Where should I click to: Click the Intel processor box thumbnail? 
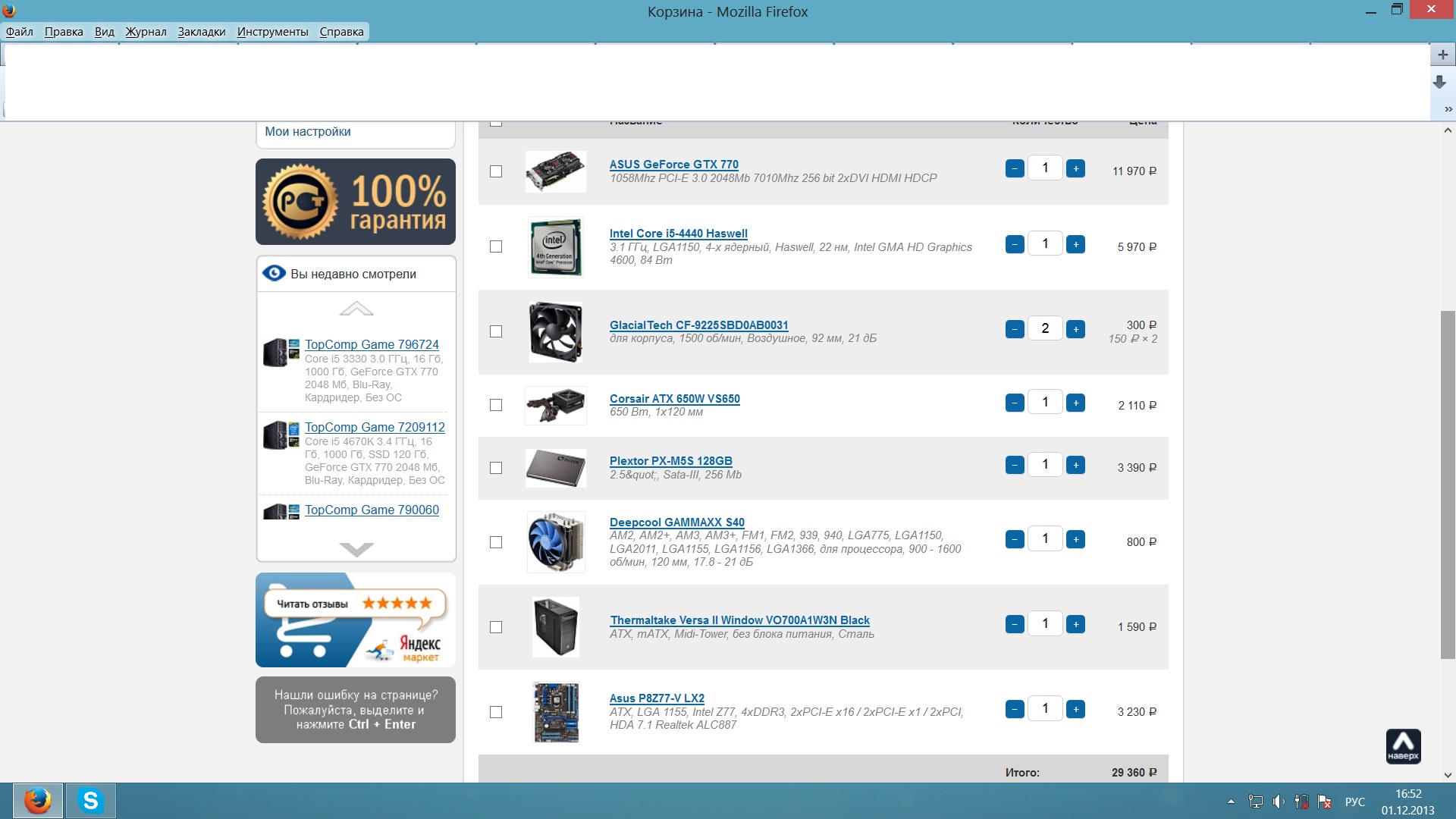tap(555, 246)
